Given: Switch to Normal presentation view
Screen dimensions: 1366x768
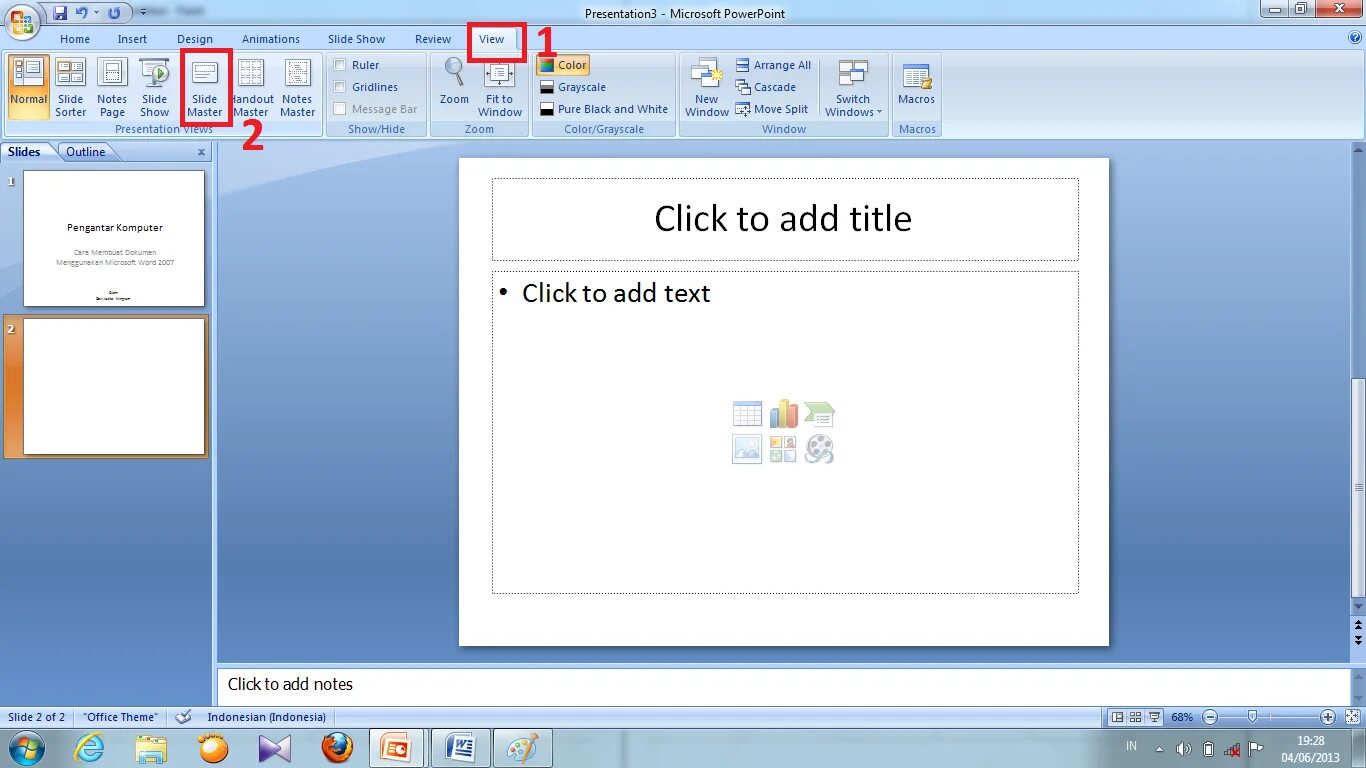Looking at the screenshot, I should (29, 87).
